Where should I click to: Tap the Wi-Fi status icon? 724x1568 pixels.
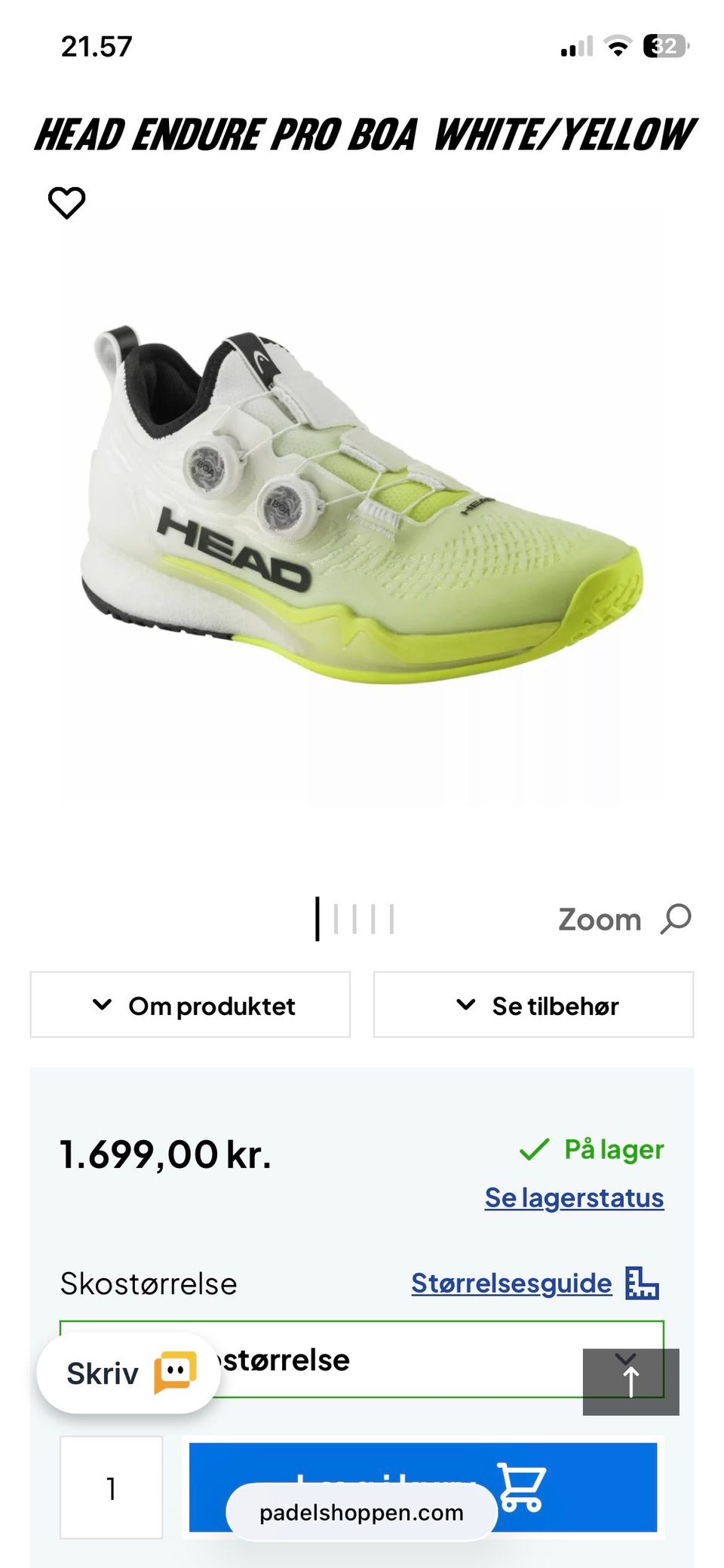(x=618, y=48)
